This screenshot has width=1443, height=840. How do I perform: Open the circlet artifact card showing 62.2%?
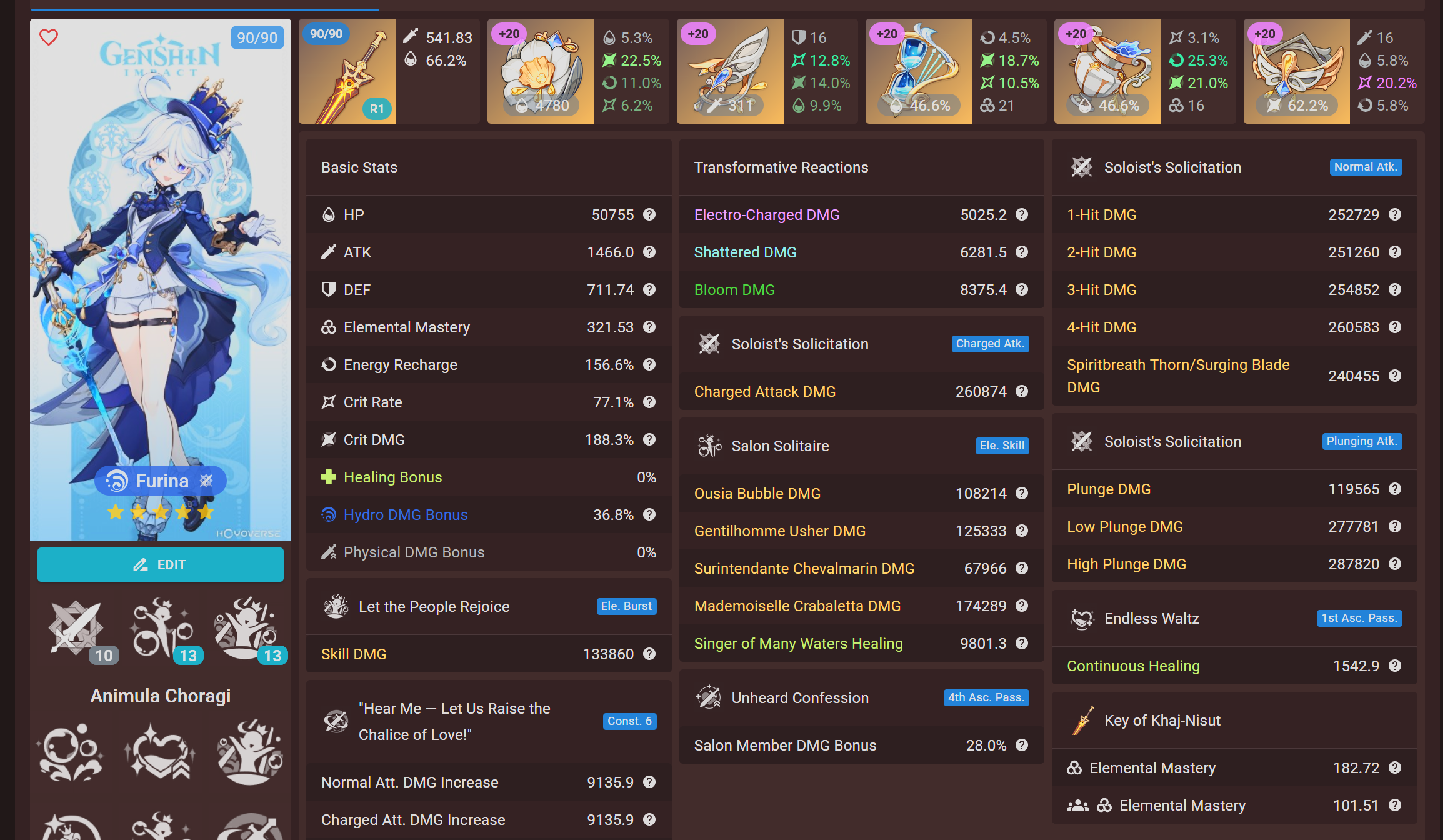(x=1334, y=71)
